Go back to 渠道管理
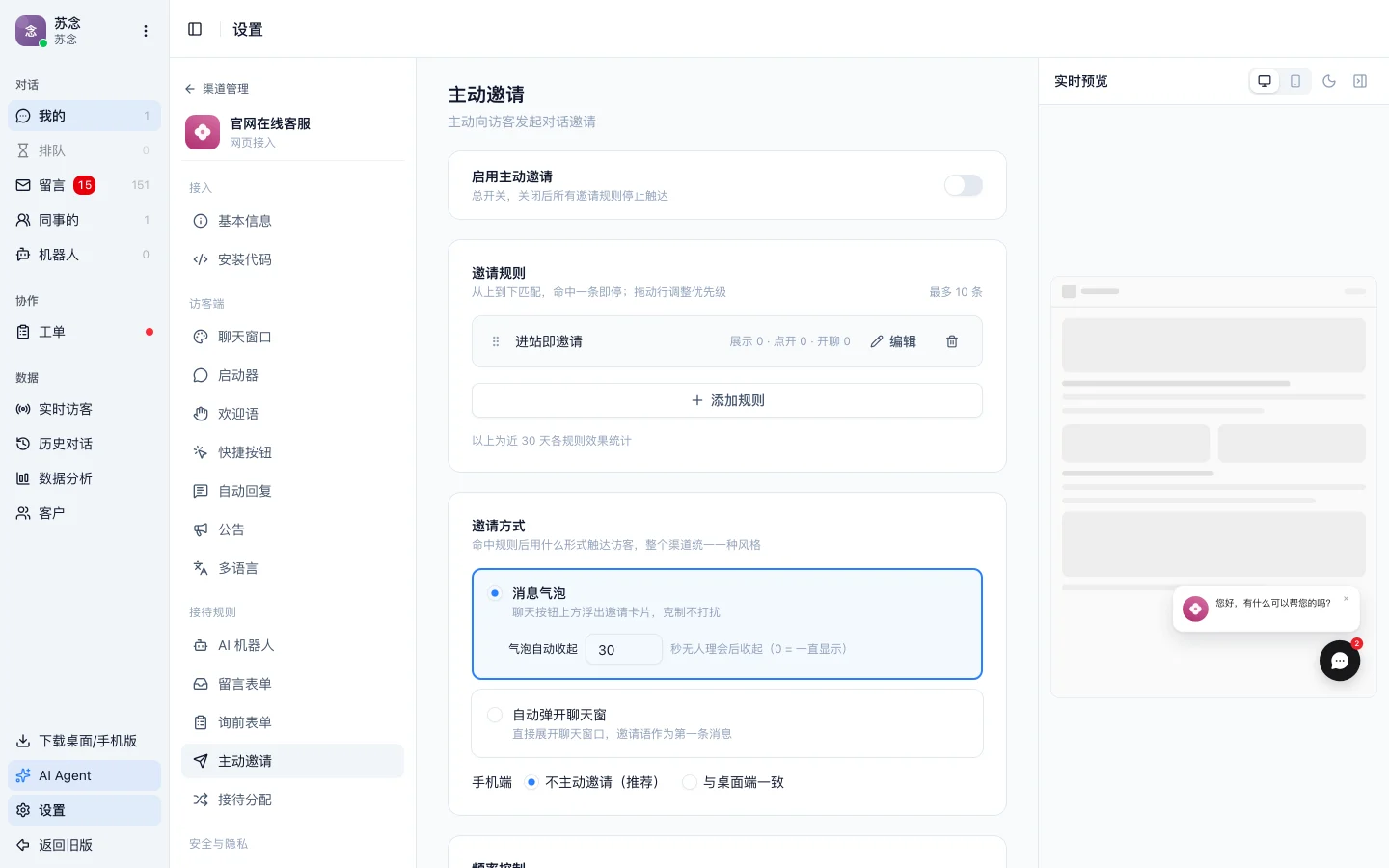 pyautogui.click(x=217, y=89)
